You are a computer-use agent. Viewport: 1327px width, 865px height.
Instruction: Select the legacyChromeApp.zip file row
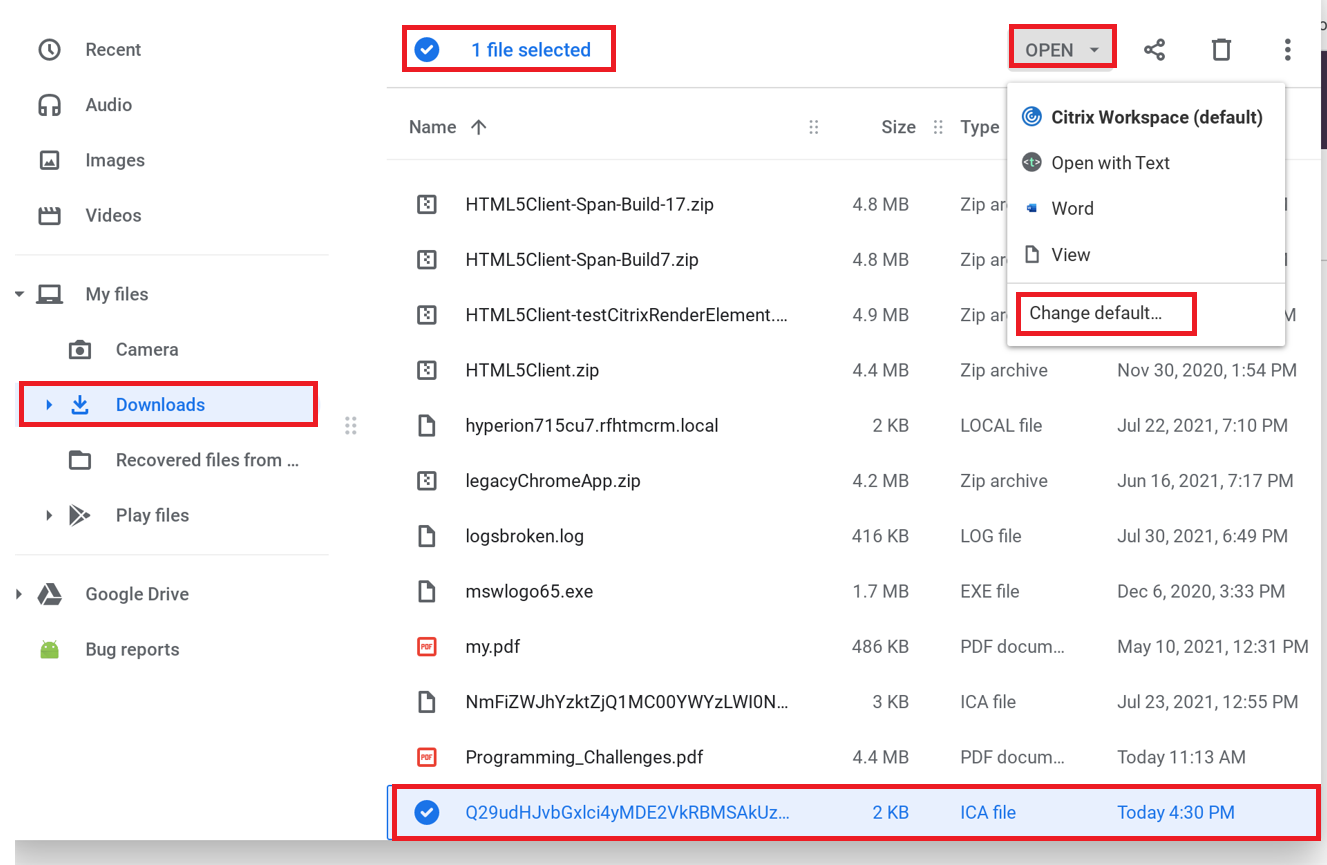coord(553,481)
